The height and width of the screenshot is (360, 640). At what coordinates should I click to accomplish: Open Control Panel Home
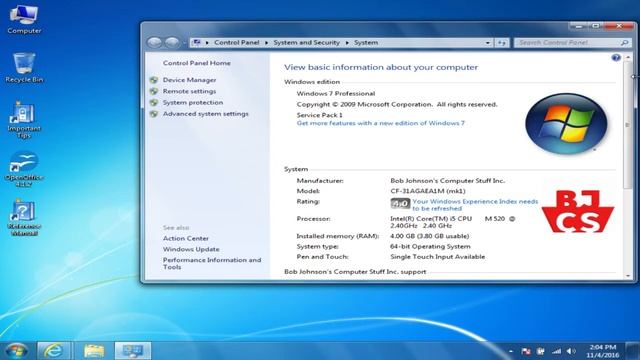click(x=197, y=63)
